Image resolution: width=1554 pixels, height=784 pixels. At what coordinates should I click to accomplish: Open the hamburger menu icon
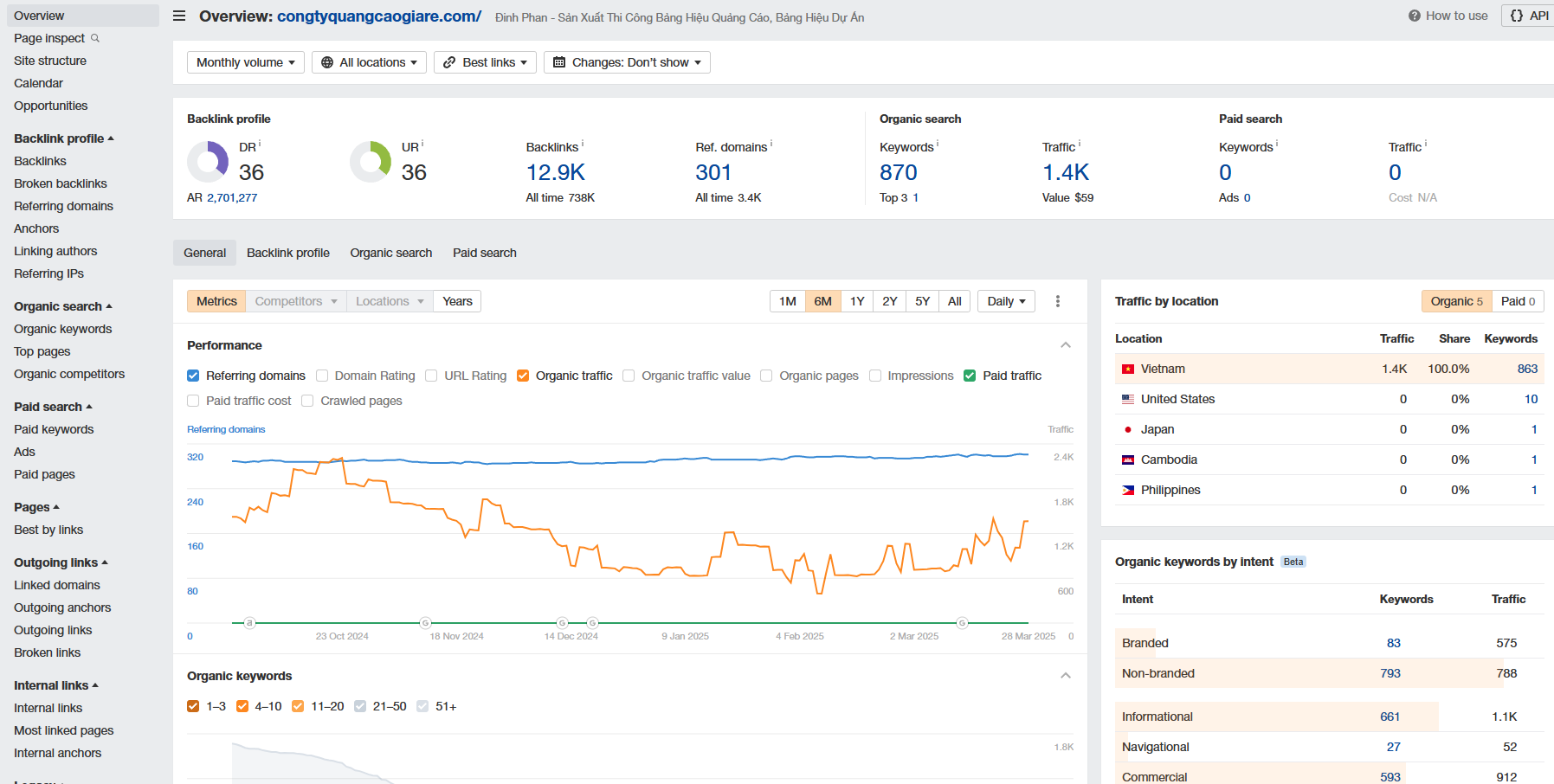point(179,16)
